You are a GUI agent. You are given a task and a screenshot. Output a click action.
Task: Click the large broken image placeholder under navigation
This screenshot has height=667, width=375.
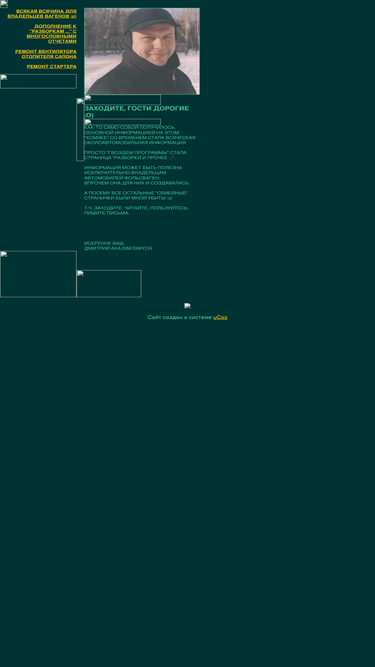(x=38, y=274)
